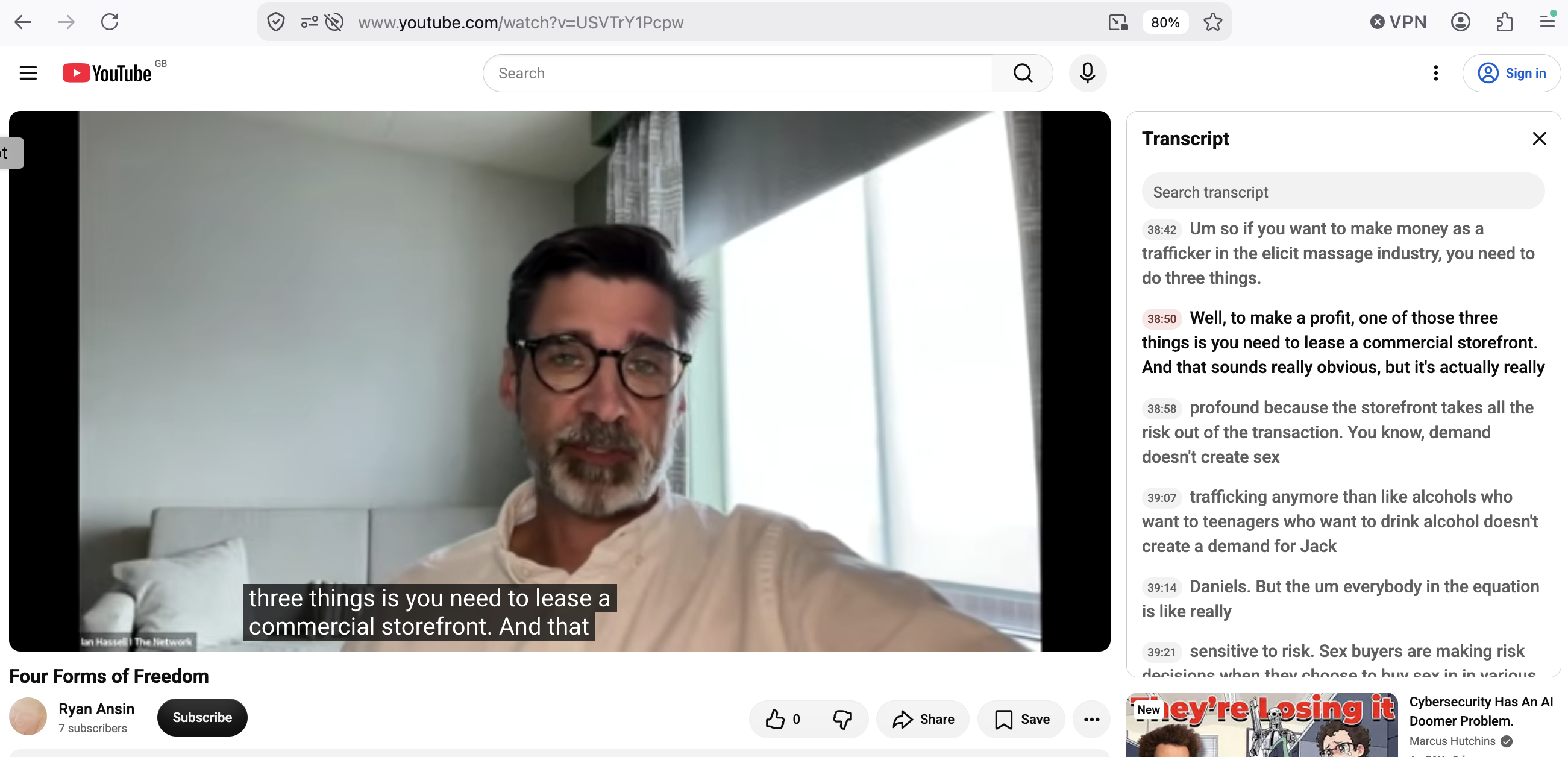Toggle picture-in-picture icon in the address bar
Screen dimensions: 1568x757
1118,22
